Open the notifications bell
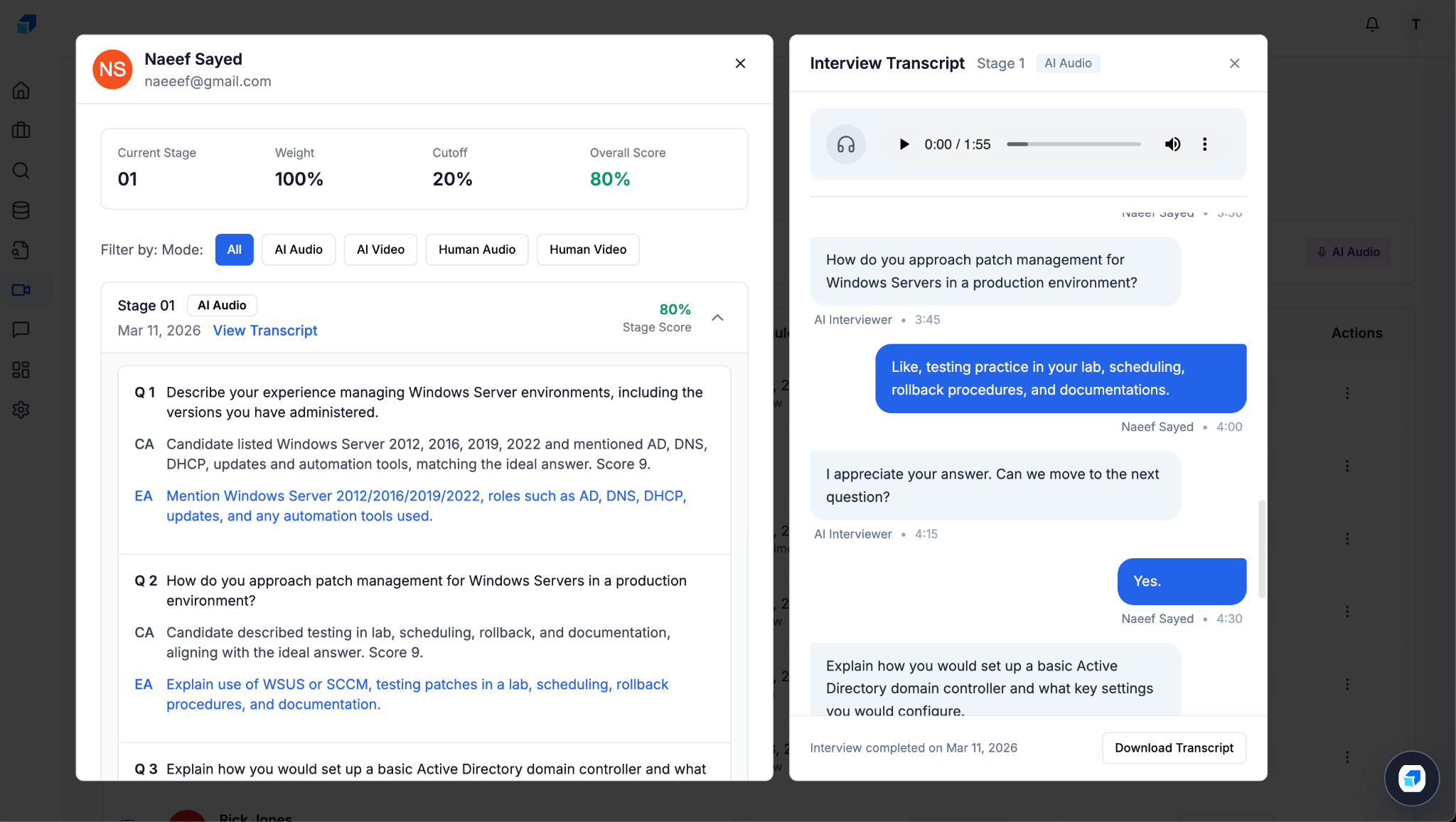The width and height of the screenshot is (1456, 822). pyautogui.click(x=1372, y=25)
